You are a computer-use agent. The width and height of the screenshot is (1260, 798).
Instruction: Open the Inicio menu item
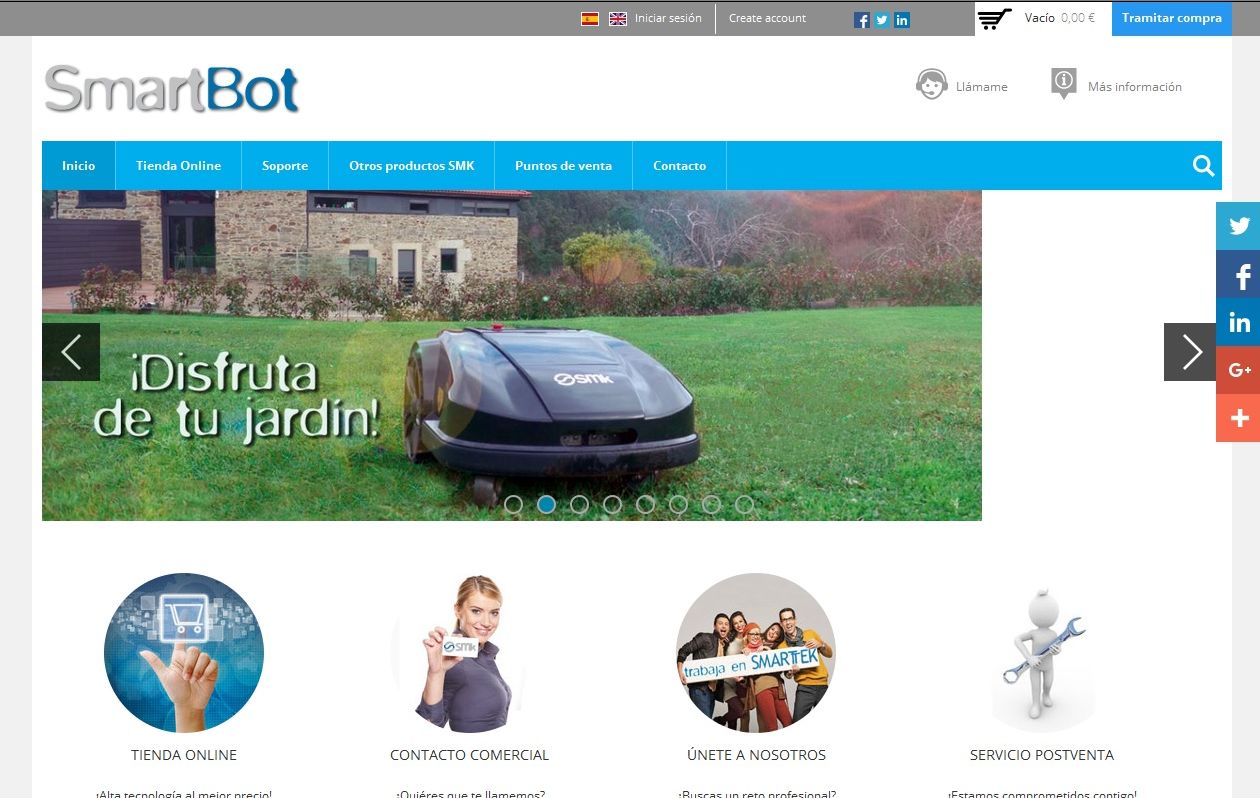(79, 166)
